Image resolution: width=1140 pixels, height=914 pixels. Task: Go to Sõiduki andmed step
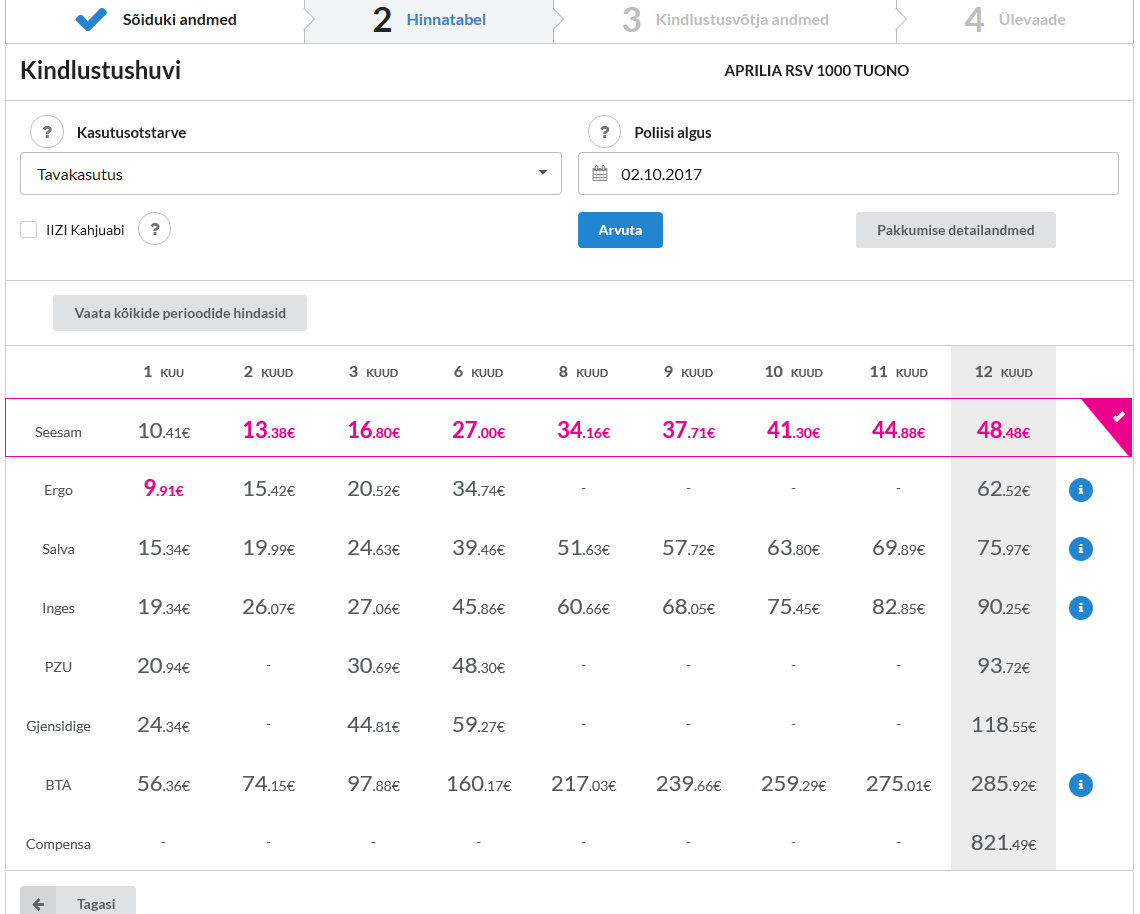155,20
